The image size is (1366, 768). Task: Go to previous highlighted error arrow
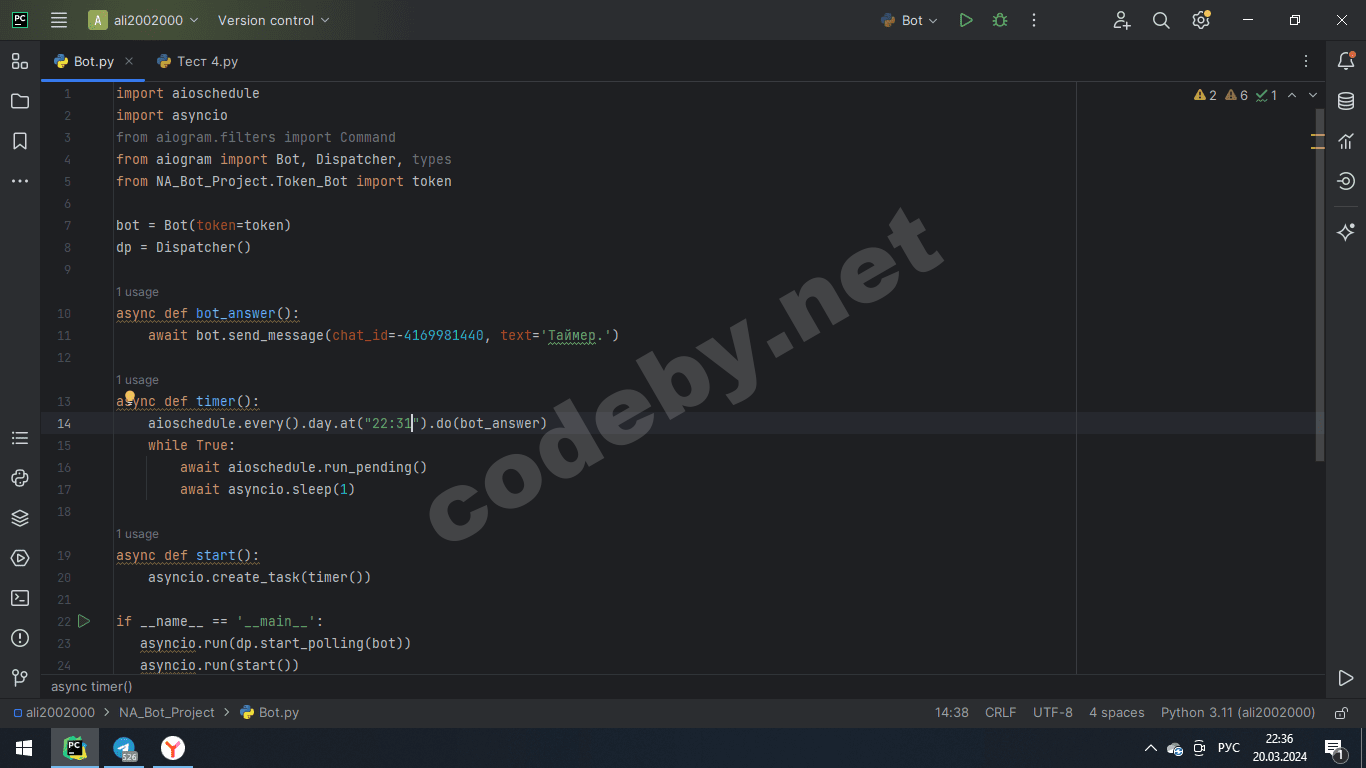click(1292, 96)
